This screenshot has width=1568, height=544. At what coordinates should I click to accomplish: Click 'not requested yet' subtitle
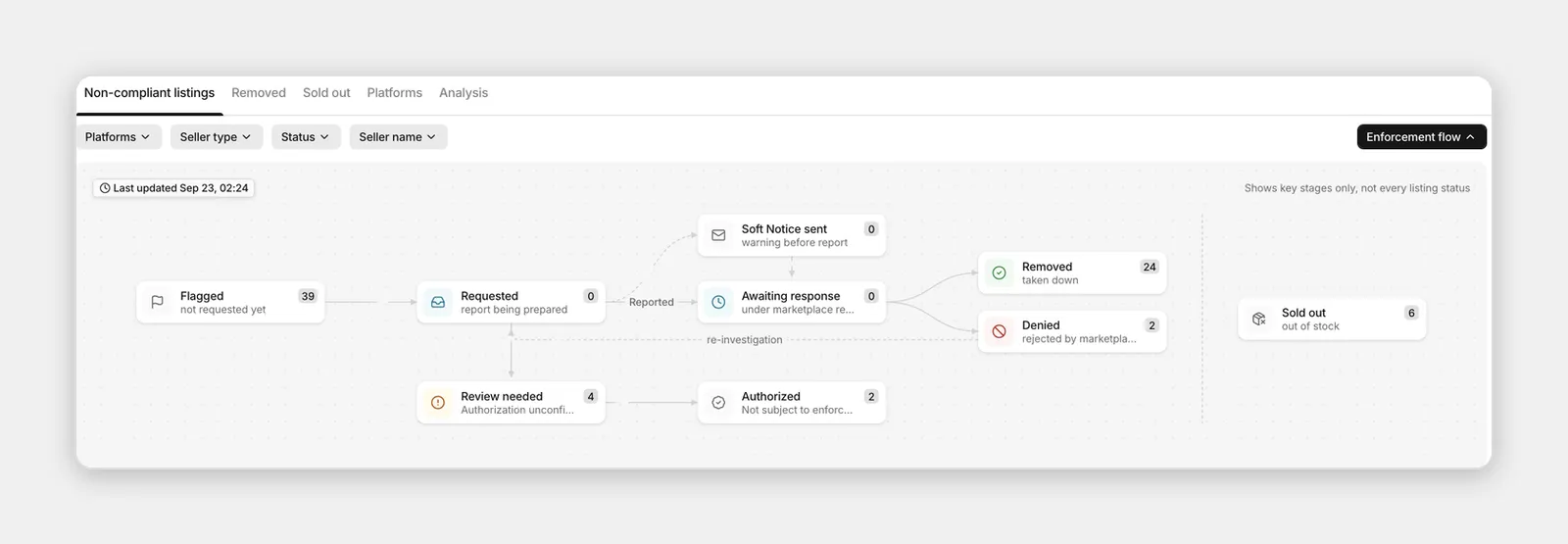[222, 310]
